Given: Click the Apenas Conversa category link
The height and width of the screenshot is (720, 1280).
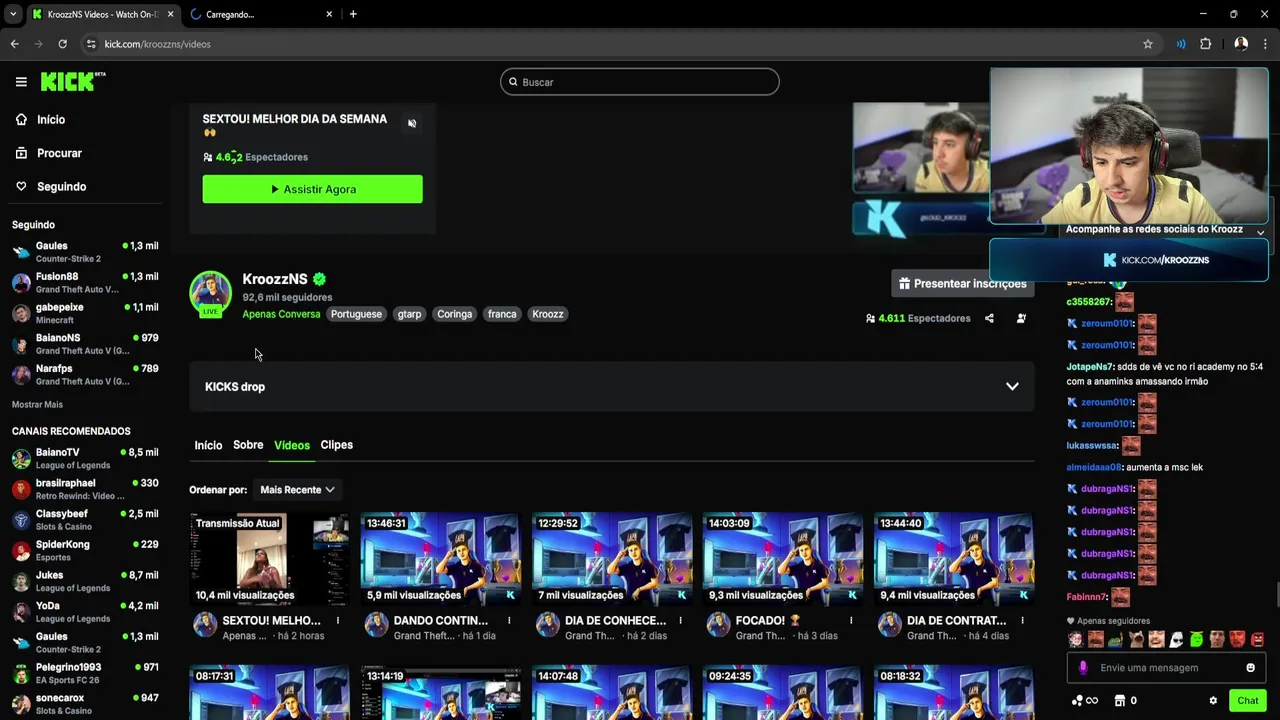Looking at the screenshot, I should pyautogui.click(x=281, y=314).
